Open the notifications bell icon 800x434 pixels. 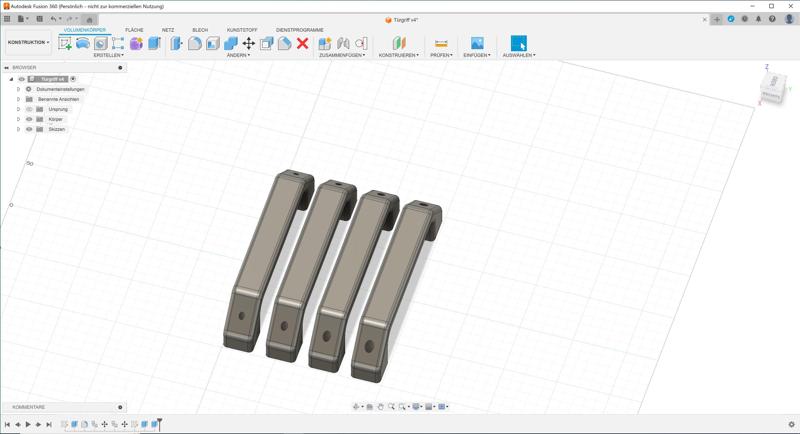(758, 19)
